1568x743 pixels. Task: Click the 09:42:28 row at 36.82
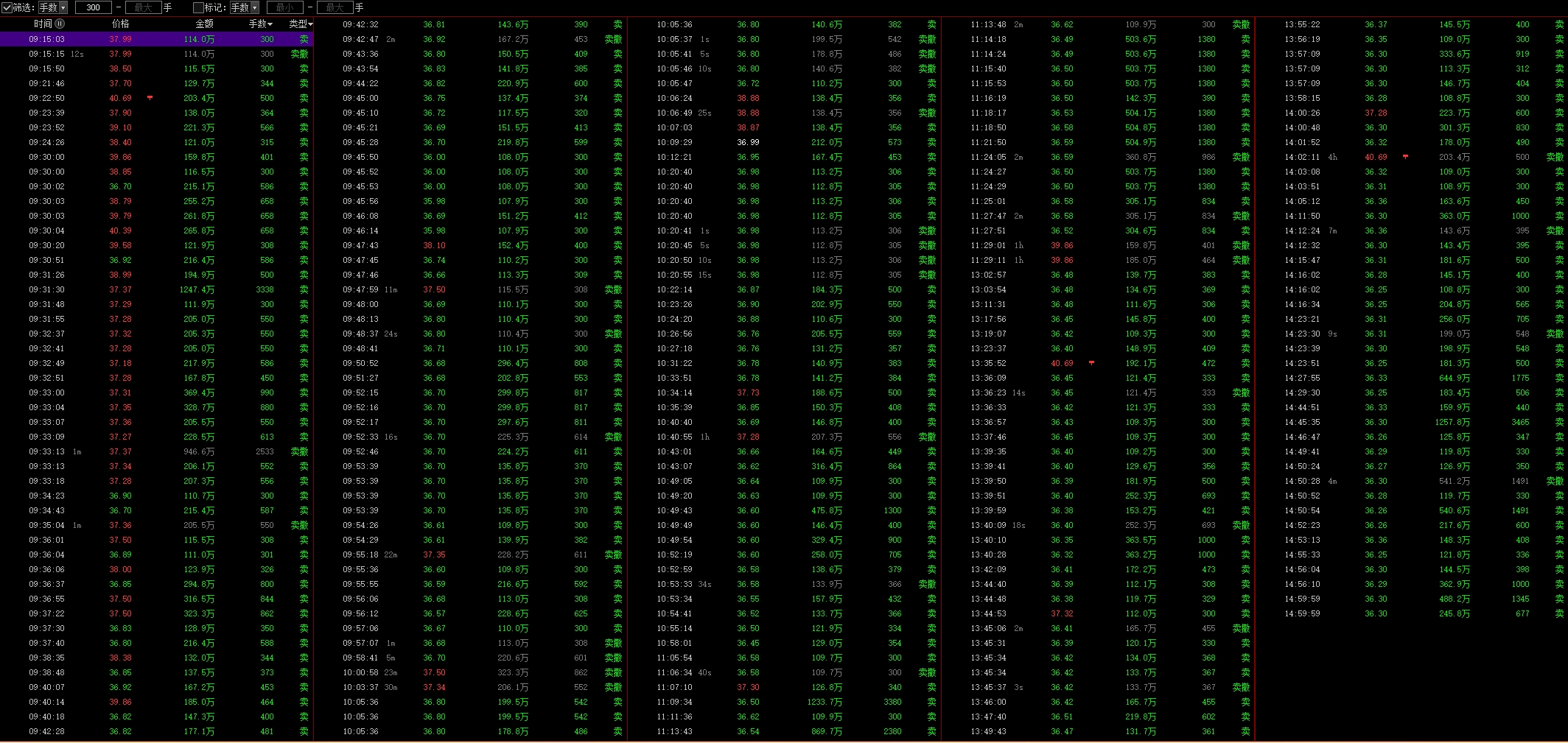point(157,731)
